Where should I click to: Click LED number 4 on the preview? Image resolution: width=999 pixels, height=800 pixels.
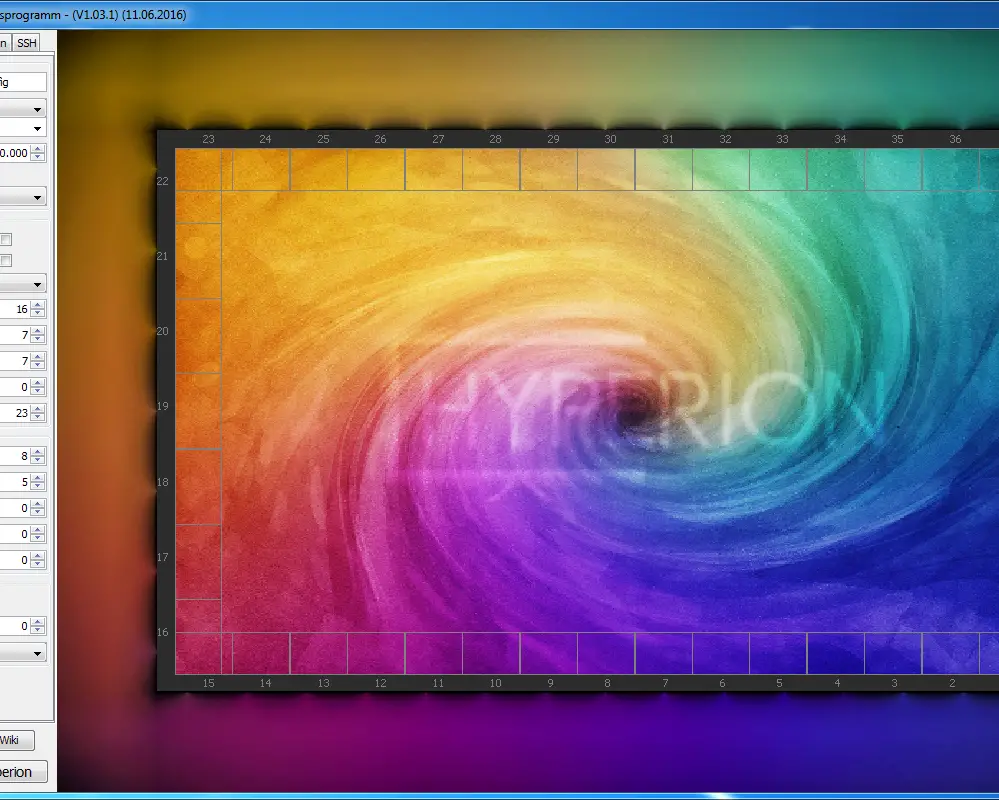click(837, 683)
